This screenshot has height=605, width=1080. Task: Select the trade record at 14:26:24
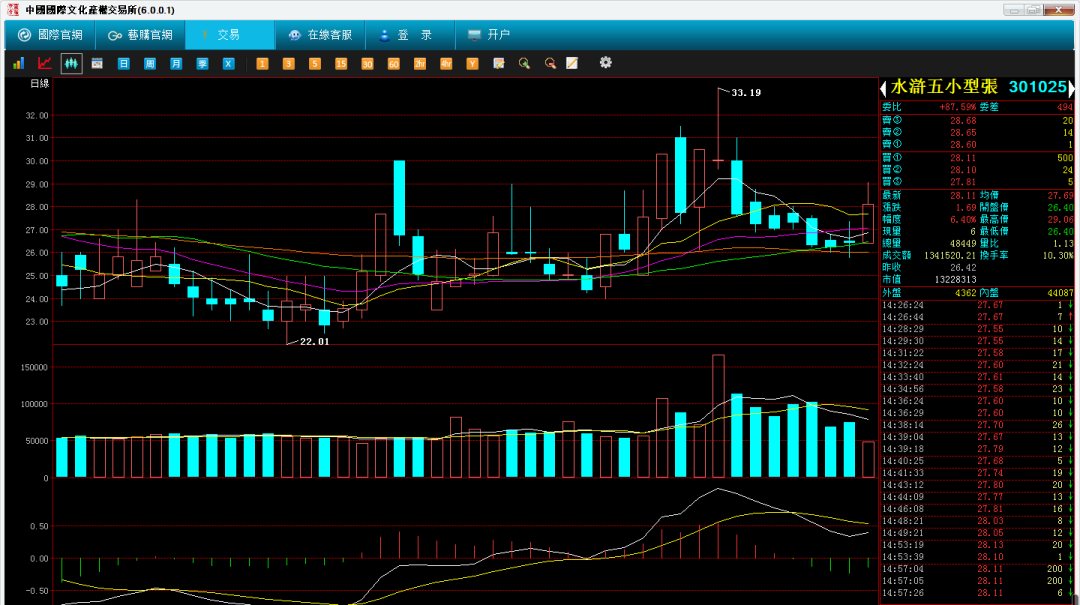977,305
